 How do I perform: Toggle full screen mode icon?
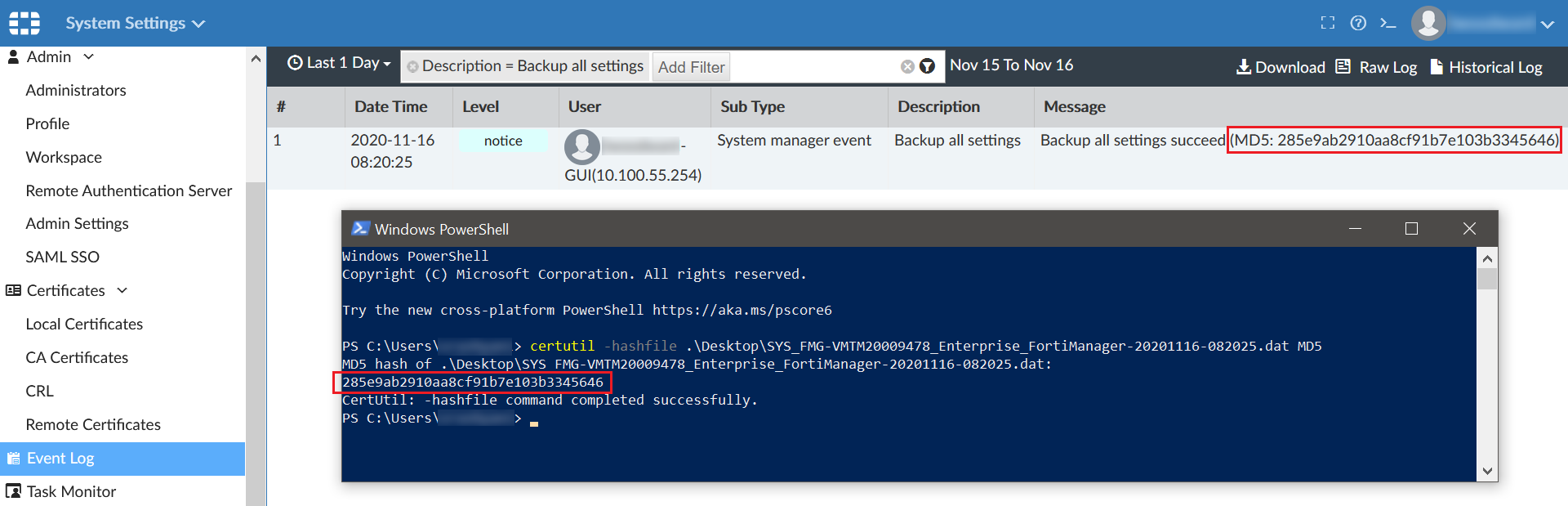(1328, 23)
